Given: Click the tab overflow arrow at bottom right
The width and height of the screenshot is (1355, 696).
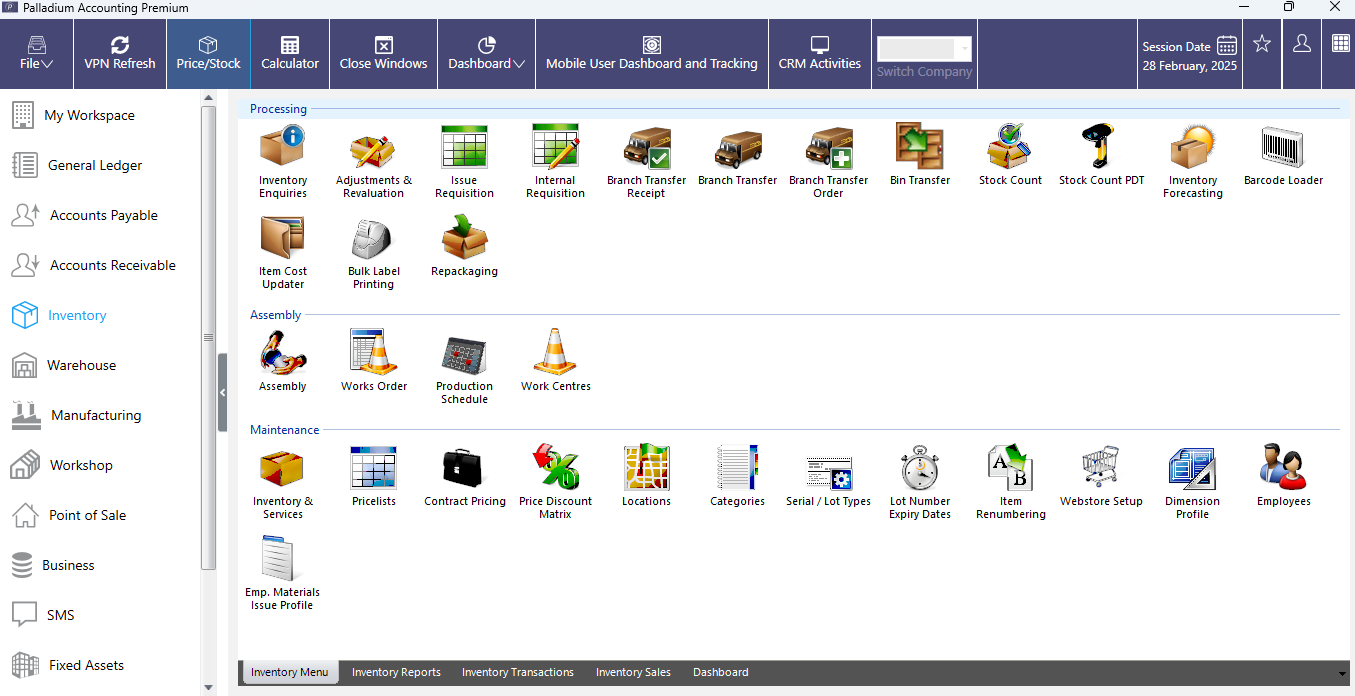Looking at the screenshot, I should pyautogui.click(x=1342, y=673).
